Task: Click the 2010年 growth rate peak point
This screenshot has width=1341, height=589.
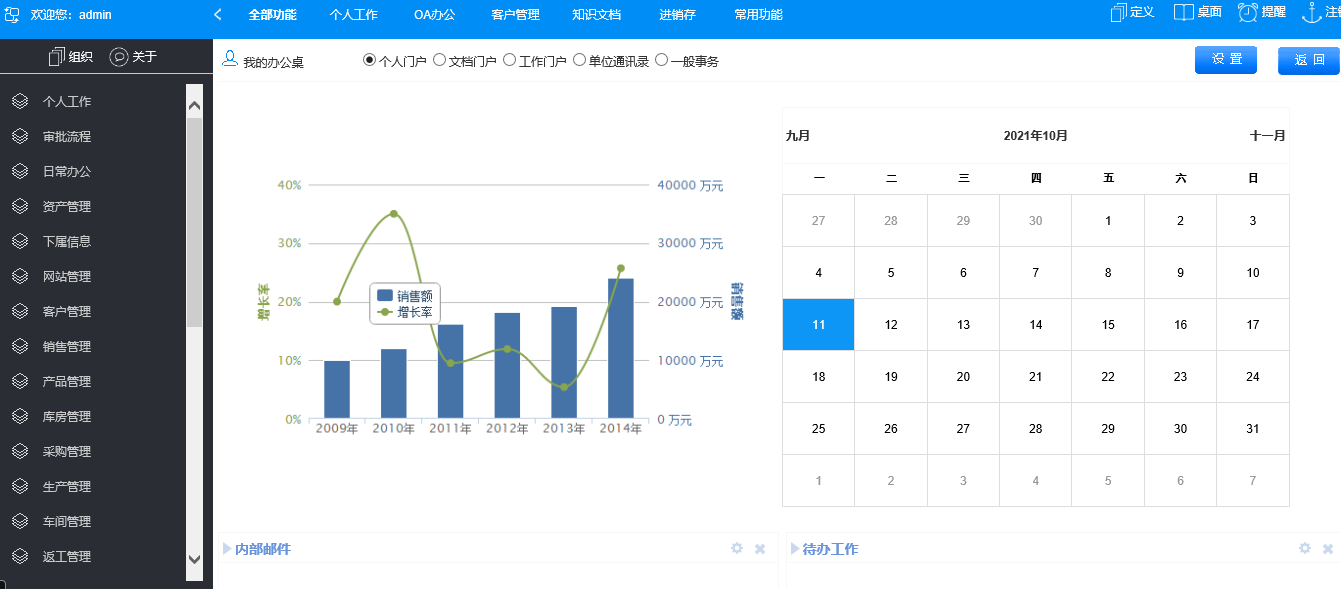Action: tap(393, 213)
